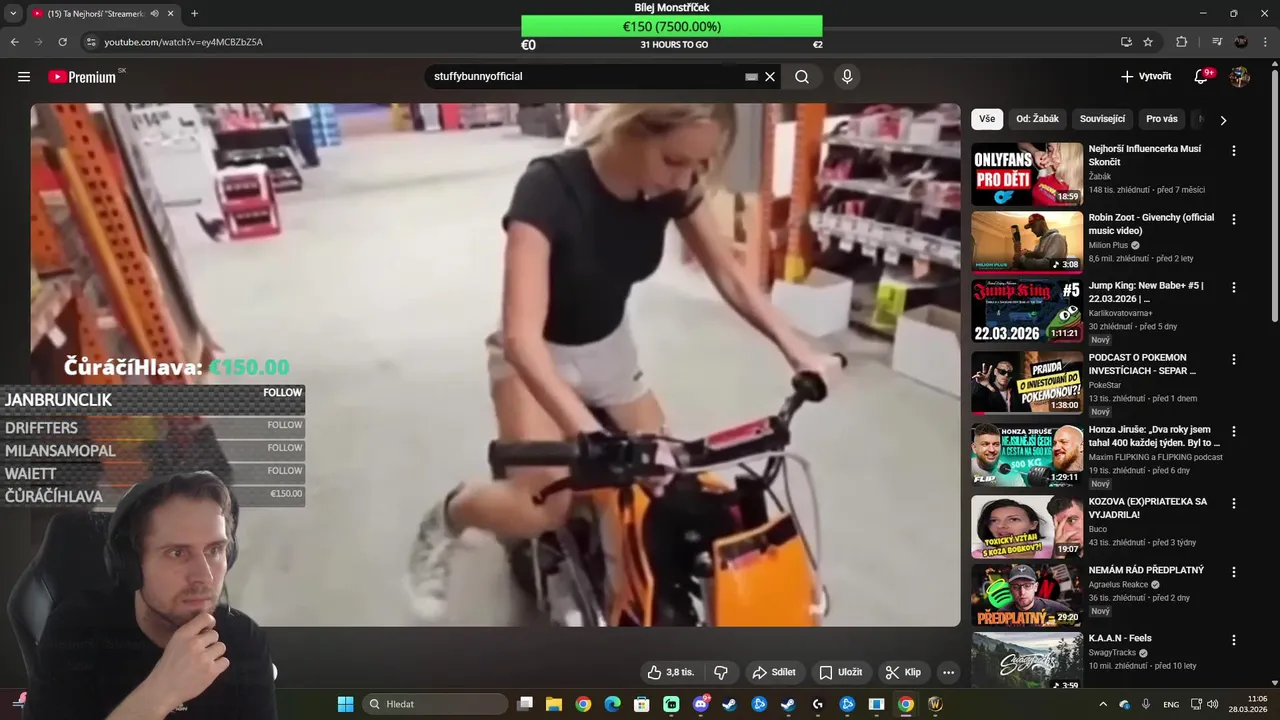The width and height of the screenshot is (1280, 720).
Task: Show more filter chips with arrow
Action: click(x=1223, y=120)
